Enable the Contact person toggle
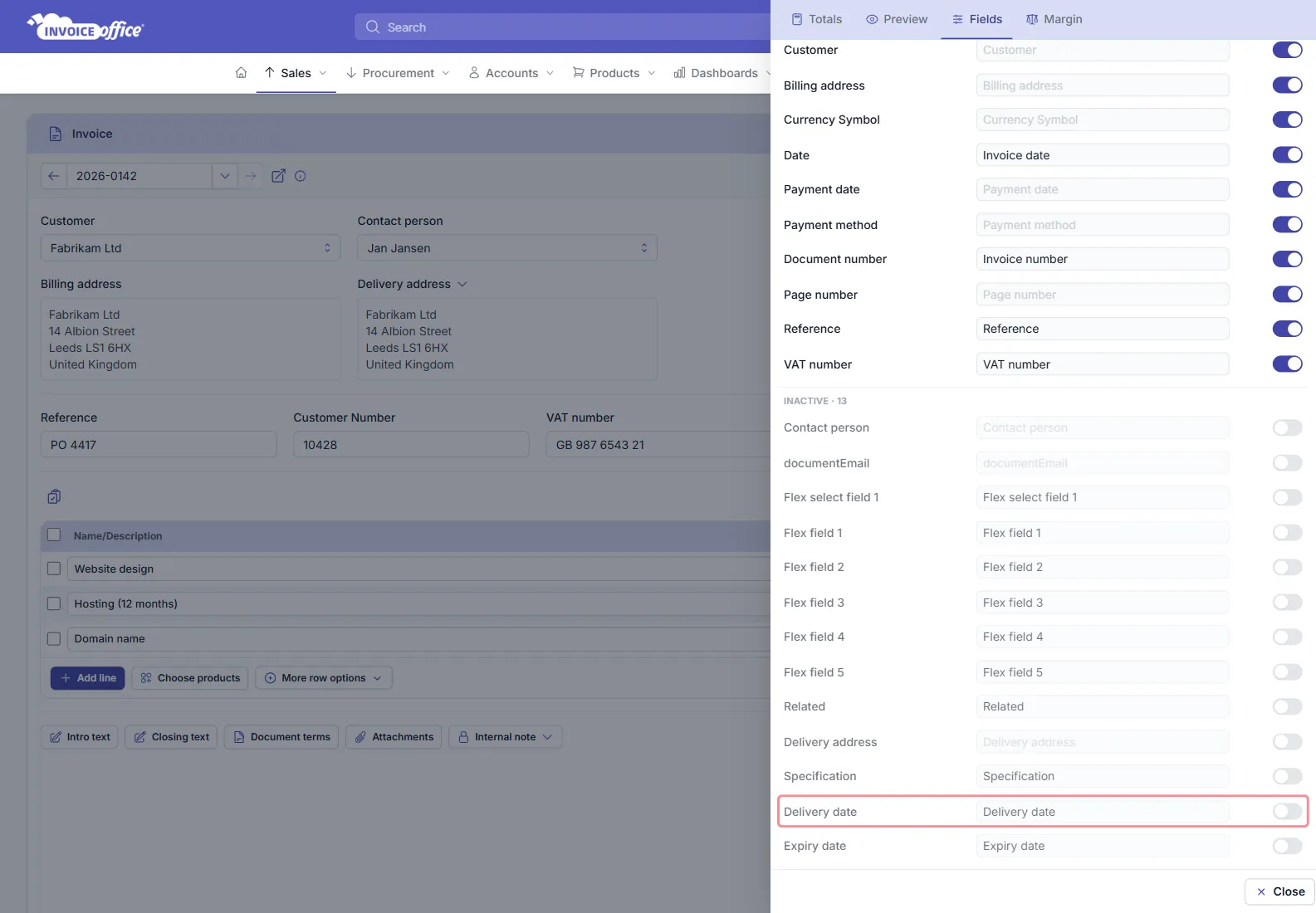This screenshot has width=1316, height=913. pyautogui.click(x=1288, y=427)
